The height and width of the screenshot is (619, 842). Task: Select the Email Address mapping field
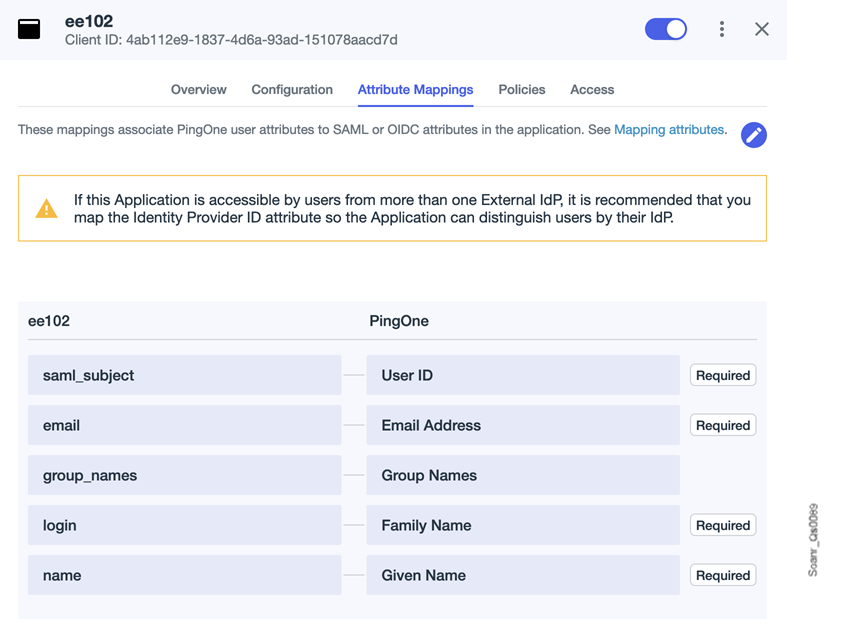click(x=523, y=425)
